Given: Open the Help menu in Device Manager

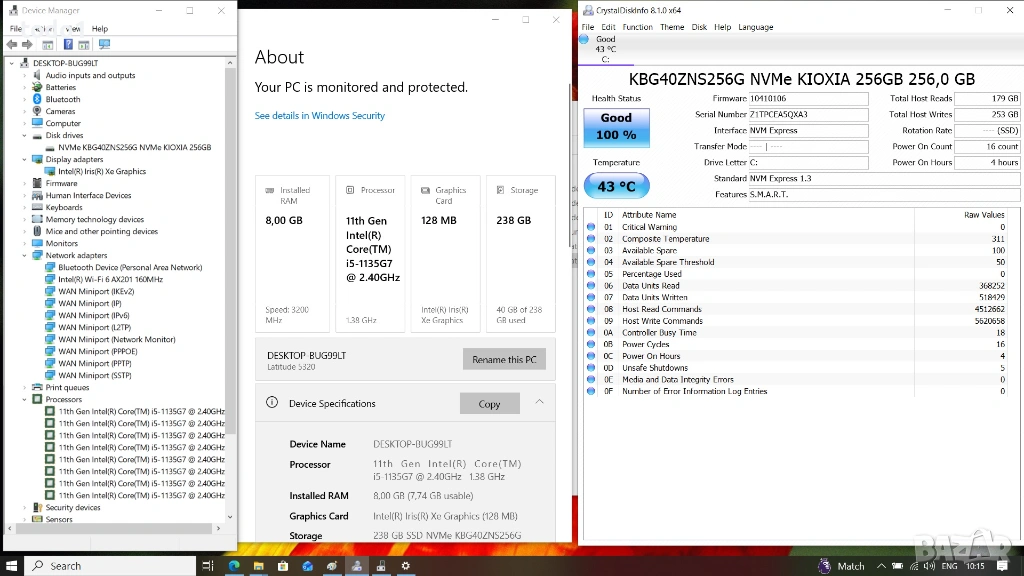Looking at the screenshot, I should 100,29.
